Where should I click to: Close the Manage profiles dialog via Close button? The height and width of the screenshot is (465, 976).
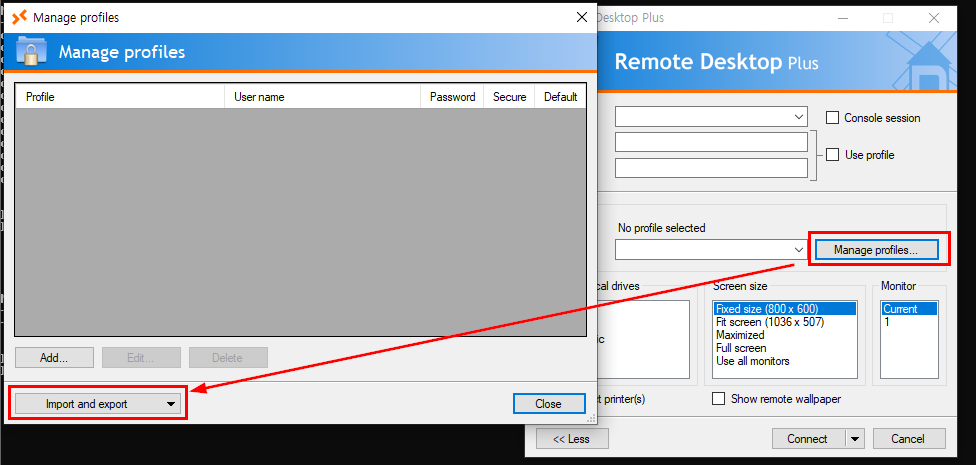[x=549, y=404]
